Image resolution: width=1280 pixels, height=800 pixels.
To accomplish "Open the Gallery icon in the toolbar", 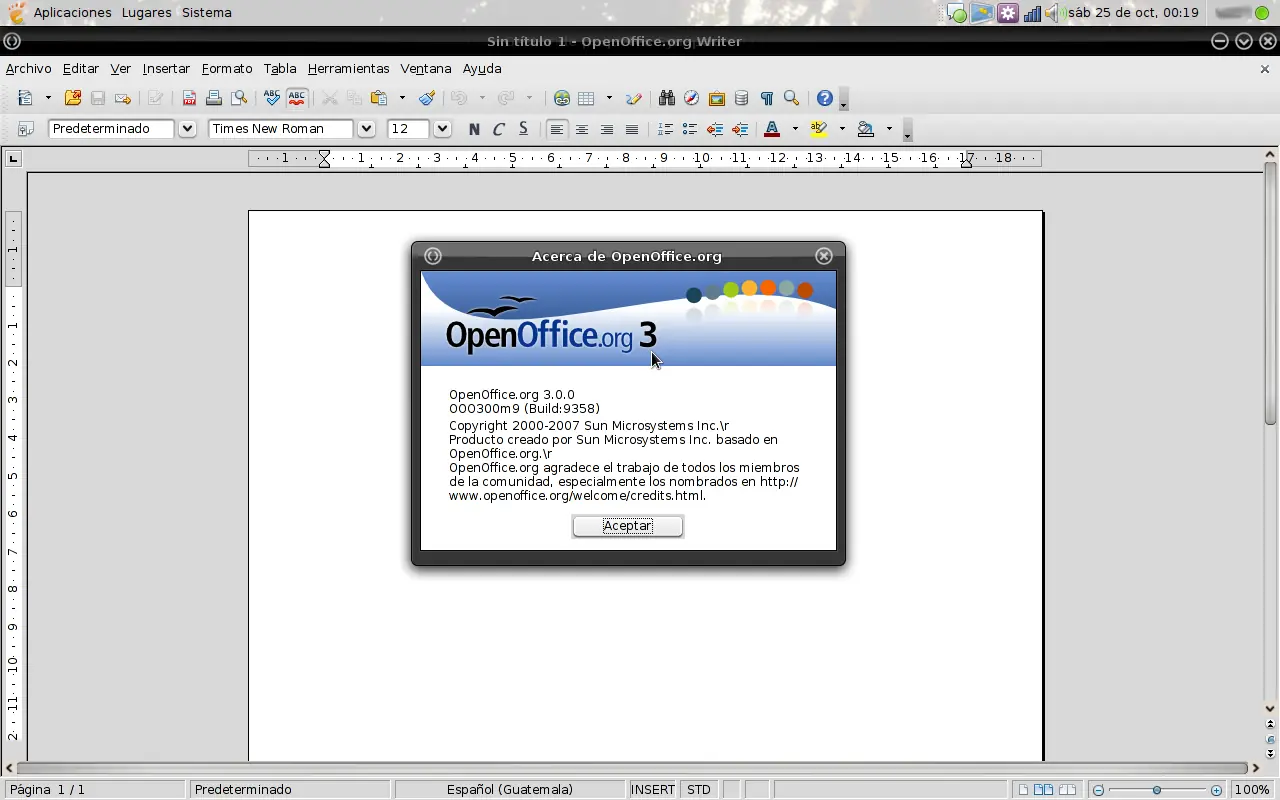I will (717, 98).
